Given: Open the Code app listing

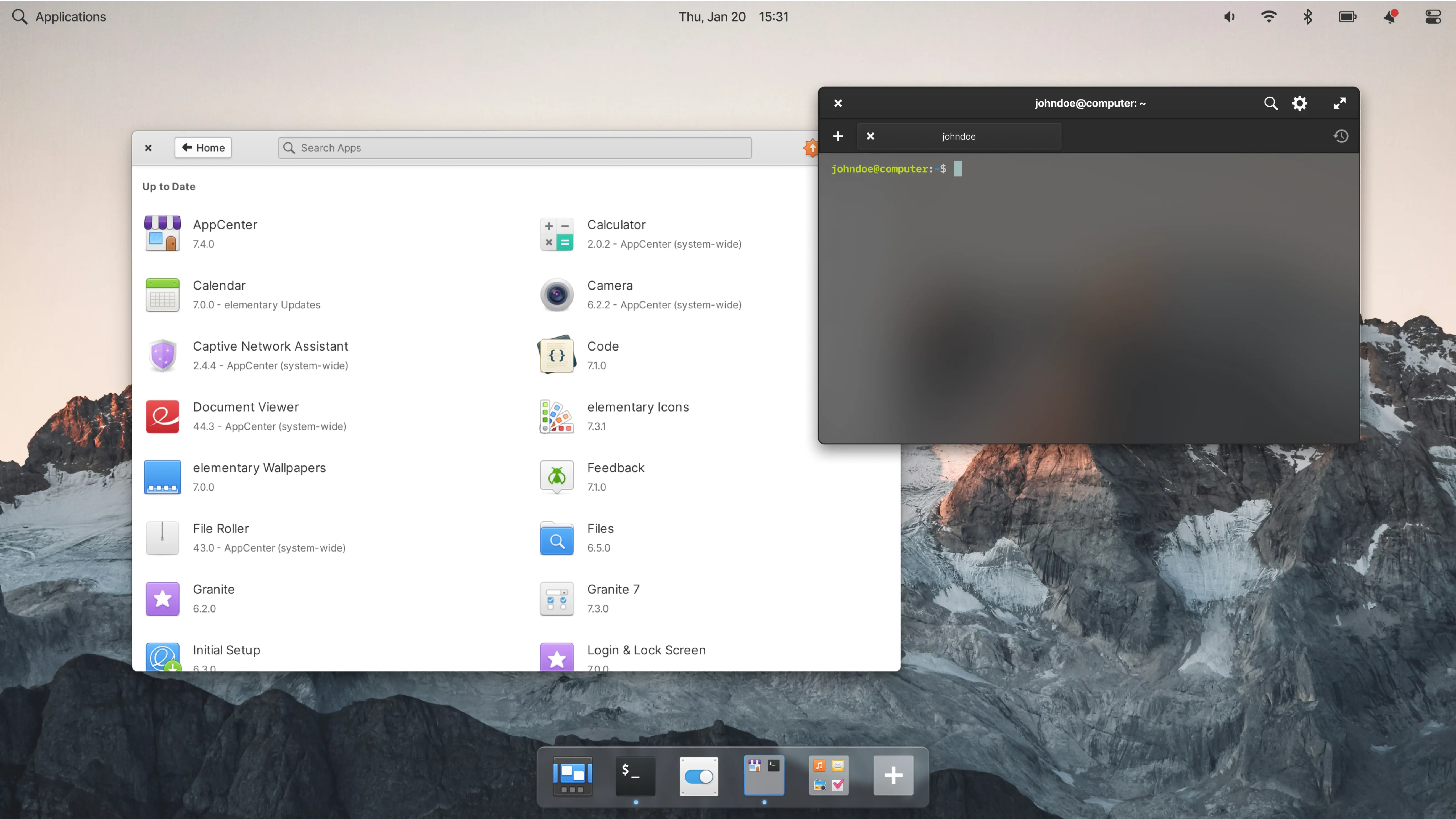Looking at the screenshot, I should [x=603, y=346].
